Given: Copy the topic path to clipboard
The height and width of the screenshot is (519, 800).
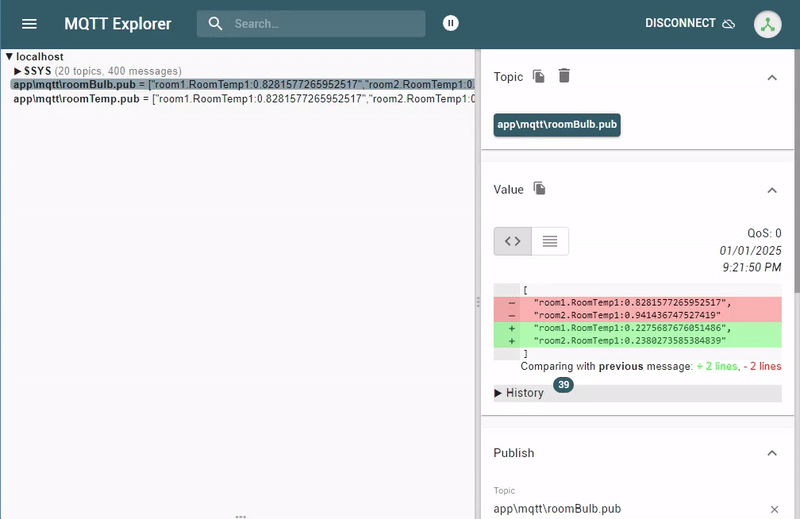Looking at the screenshot, I should point(539,77).
